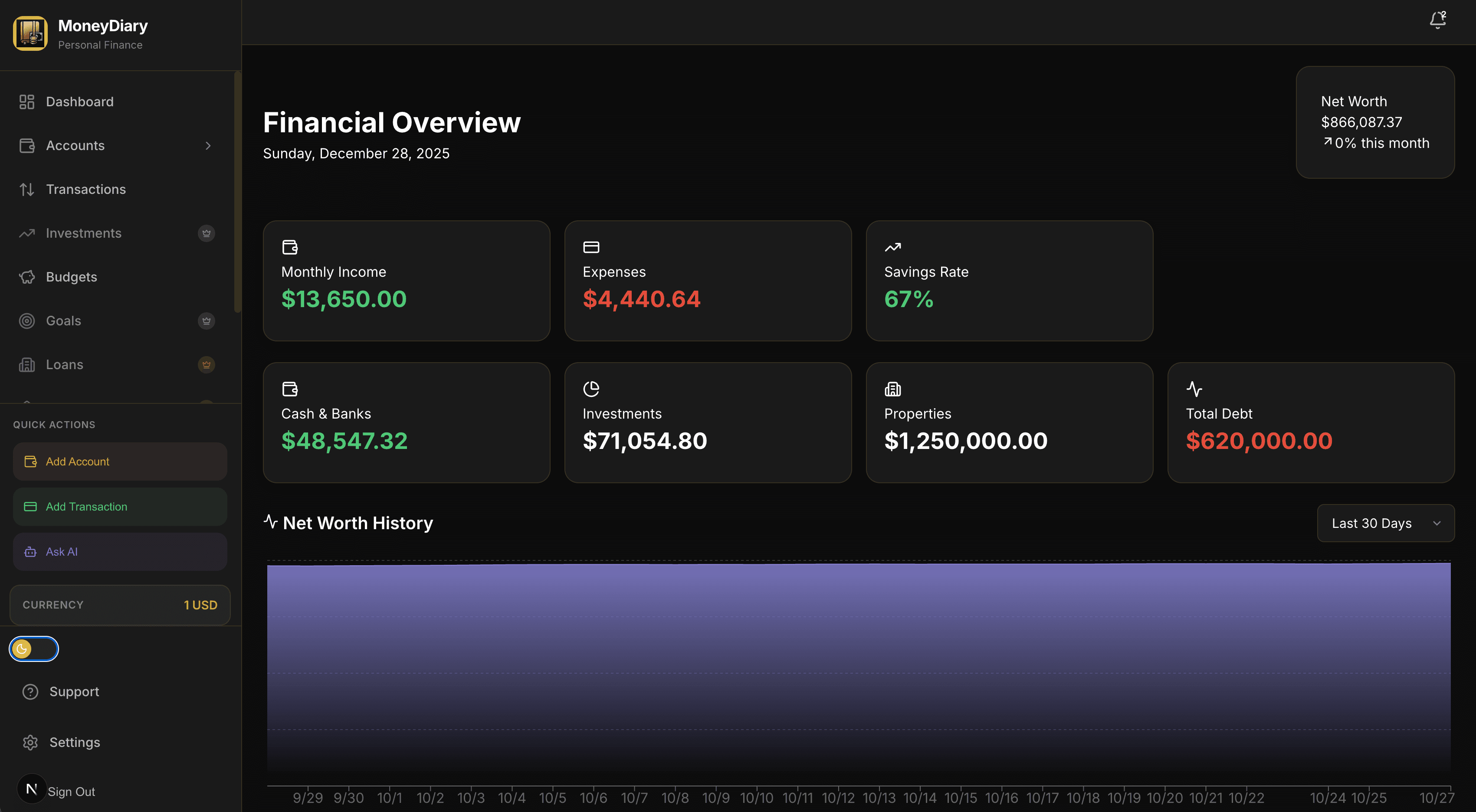Click the Total Debt pulse icon
This screenshot has width=1476, height=812.
1194,389
